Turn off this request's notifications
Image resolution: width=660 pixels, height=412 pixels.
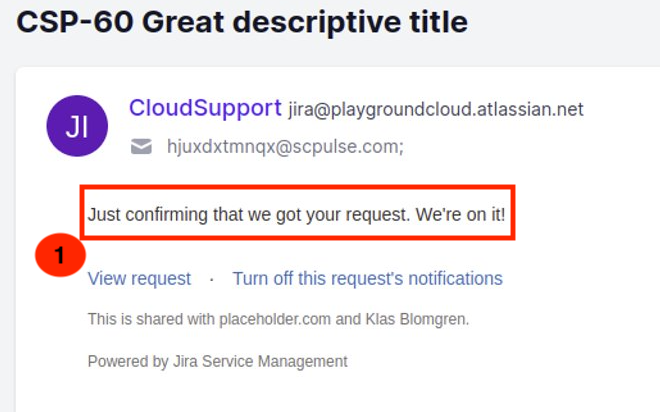[x=367, y=278]
